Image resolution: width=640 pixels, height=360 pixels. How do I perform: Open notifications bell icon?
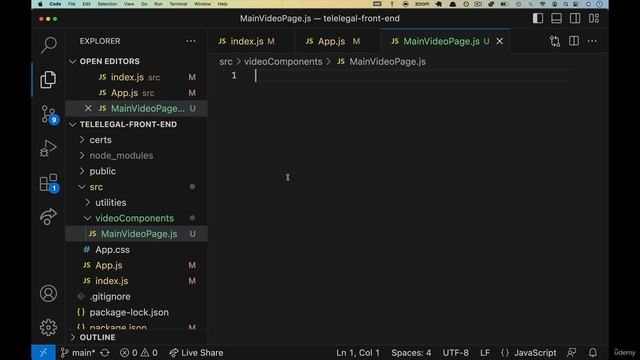click(x=593, y=353)
